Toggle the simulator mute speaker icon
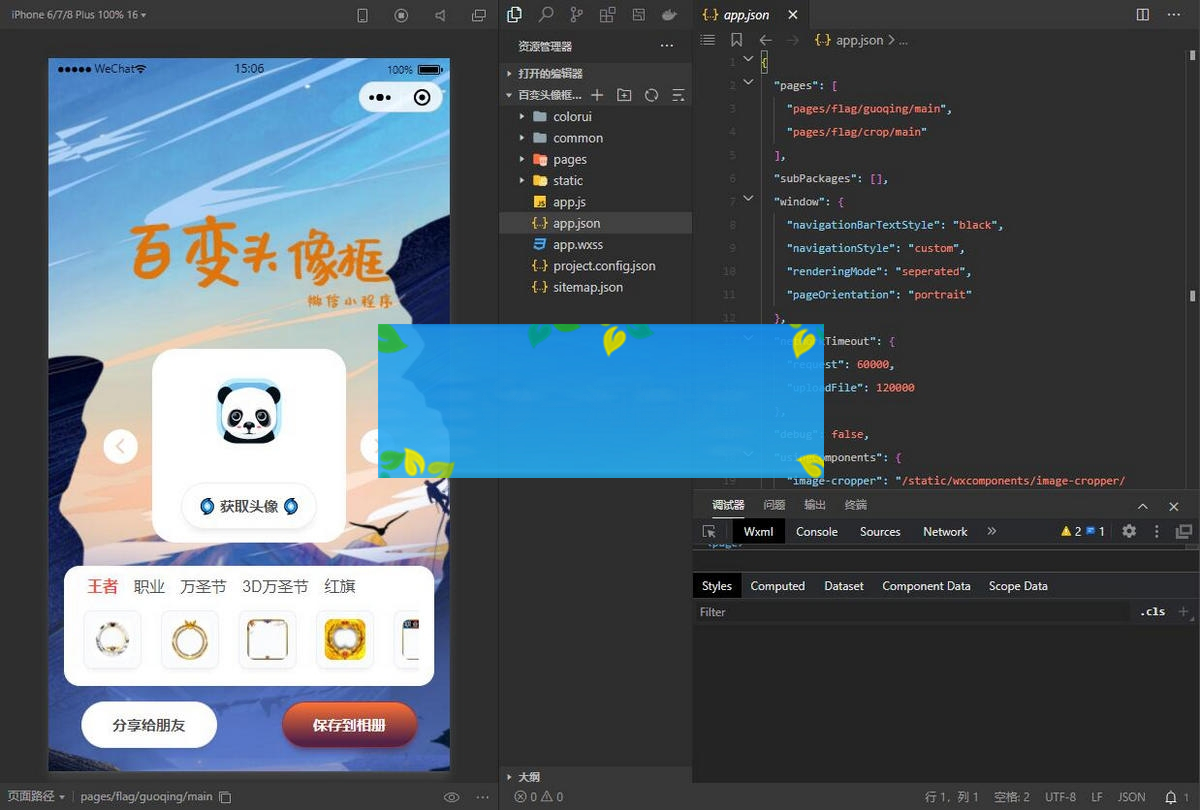The image size is (1200, 810). click(x=440, y=15)
